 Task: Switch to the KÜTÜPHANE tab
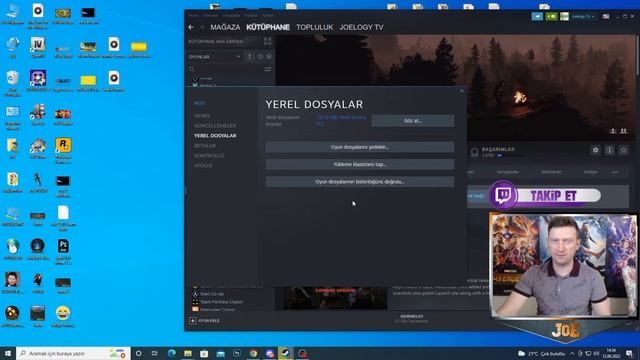click(268, 27)
